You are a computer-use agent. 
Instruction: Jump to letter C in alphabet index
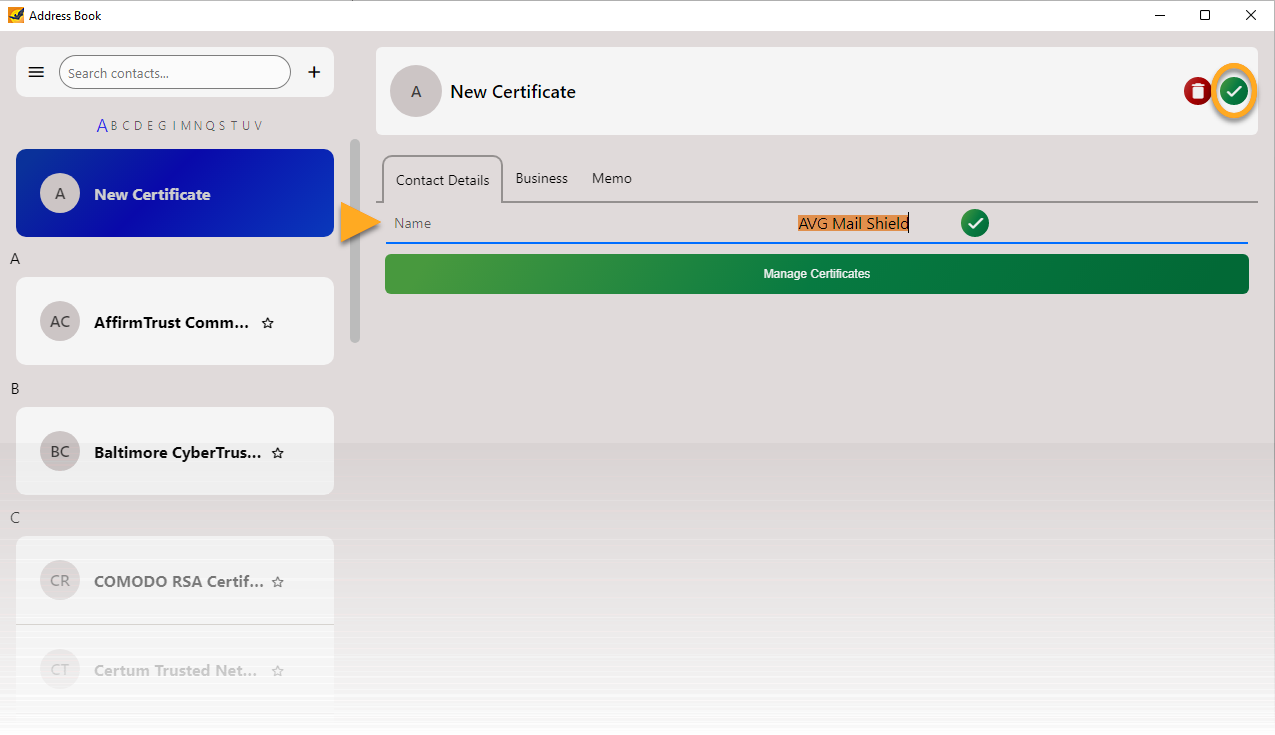[125, 126]
